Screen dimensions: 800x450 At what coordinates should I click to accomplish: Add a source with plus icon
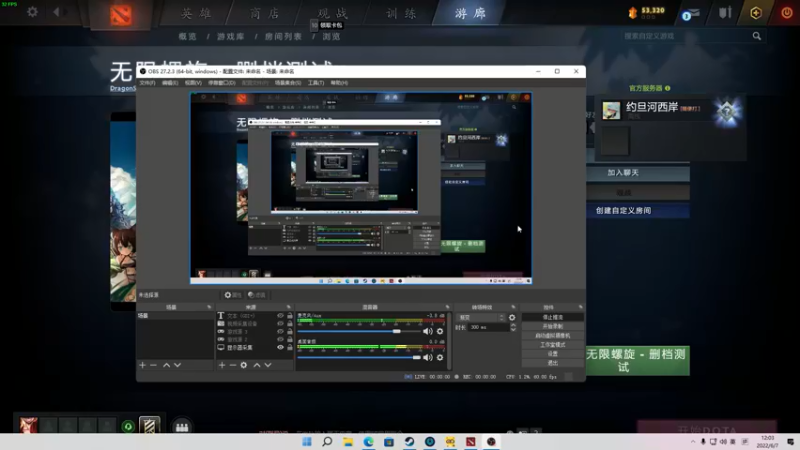click(221, 365)
